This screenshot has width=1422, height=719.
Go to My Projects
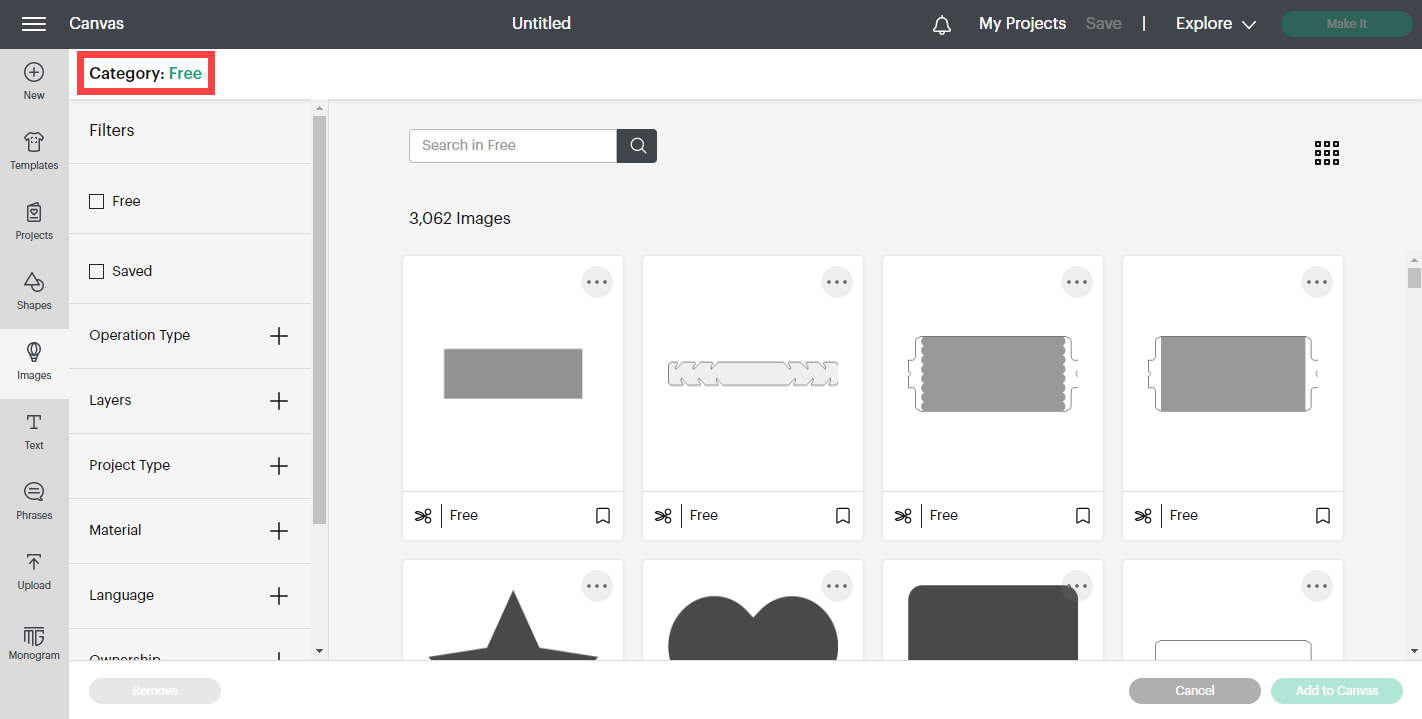tap(1022, 24)
